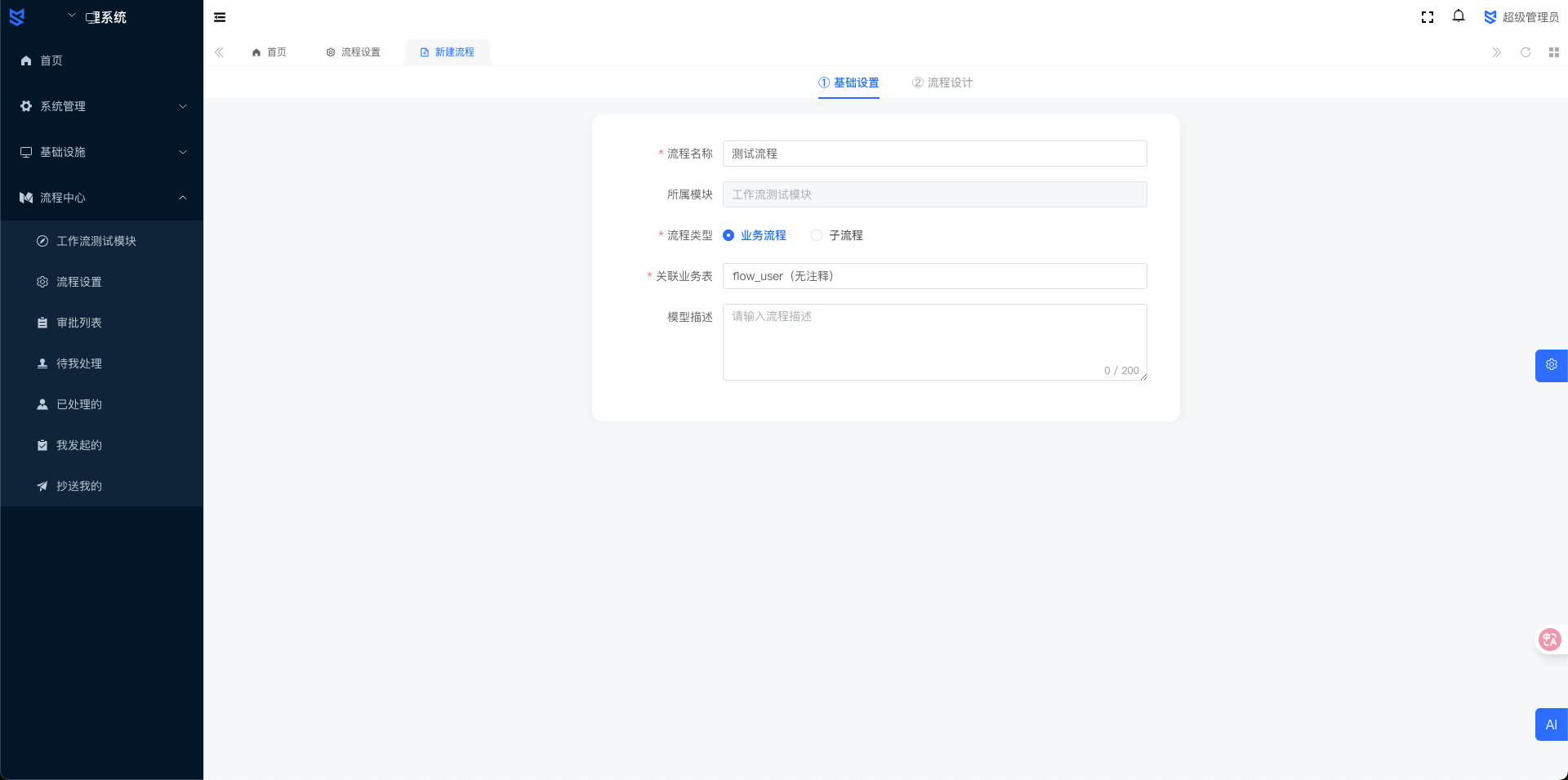Image resolution: width=1568 pixels, height=780 pixels.
Task: Open notifications bell
Action: [1459, 16]
